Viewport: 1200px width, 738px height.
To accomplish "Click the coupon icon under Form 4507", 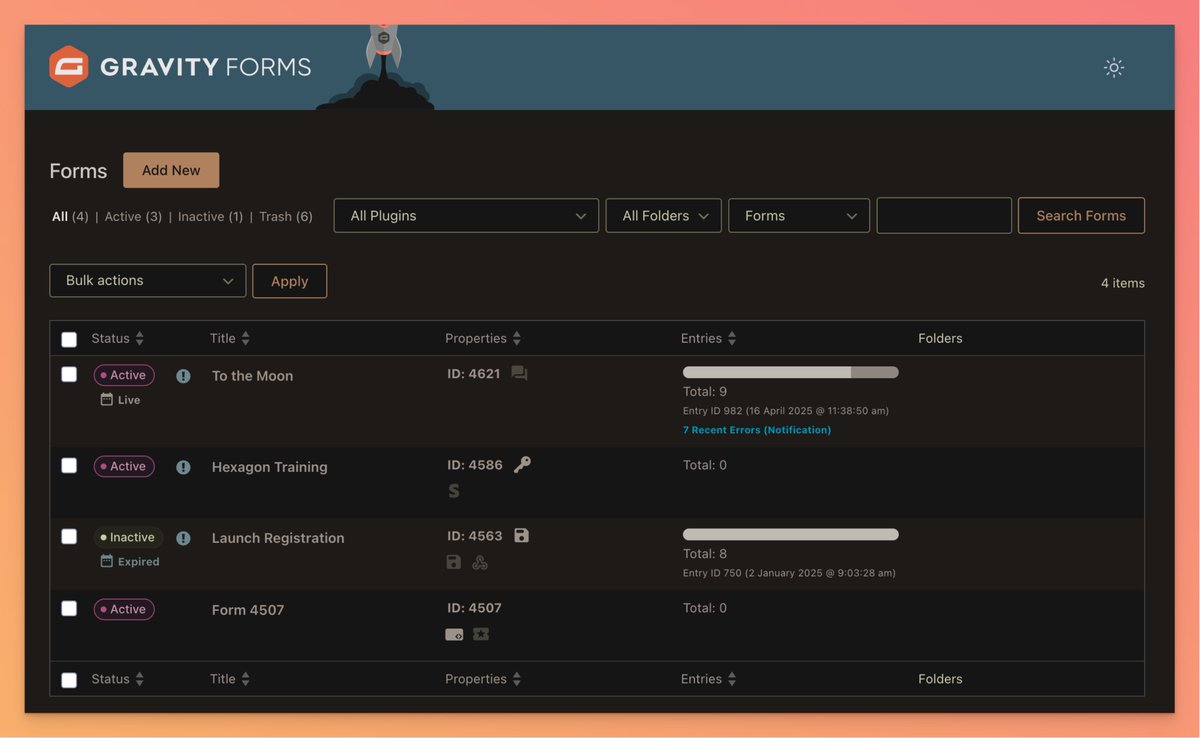I will [481, 633].
